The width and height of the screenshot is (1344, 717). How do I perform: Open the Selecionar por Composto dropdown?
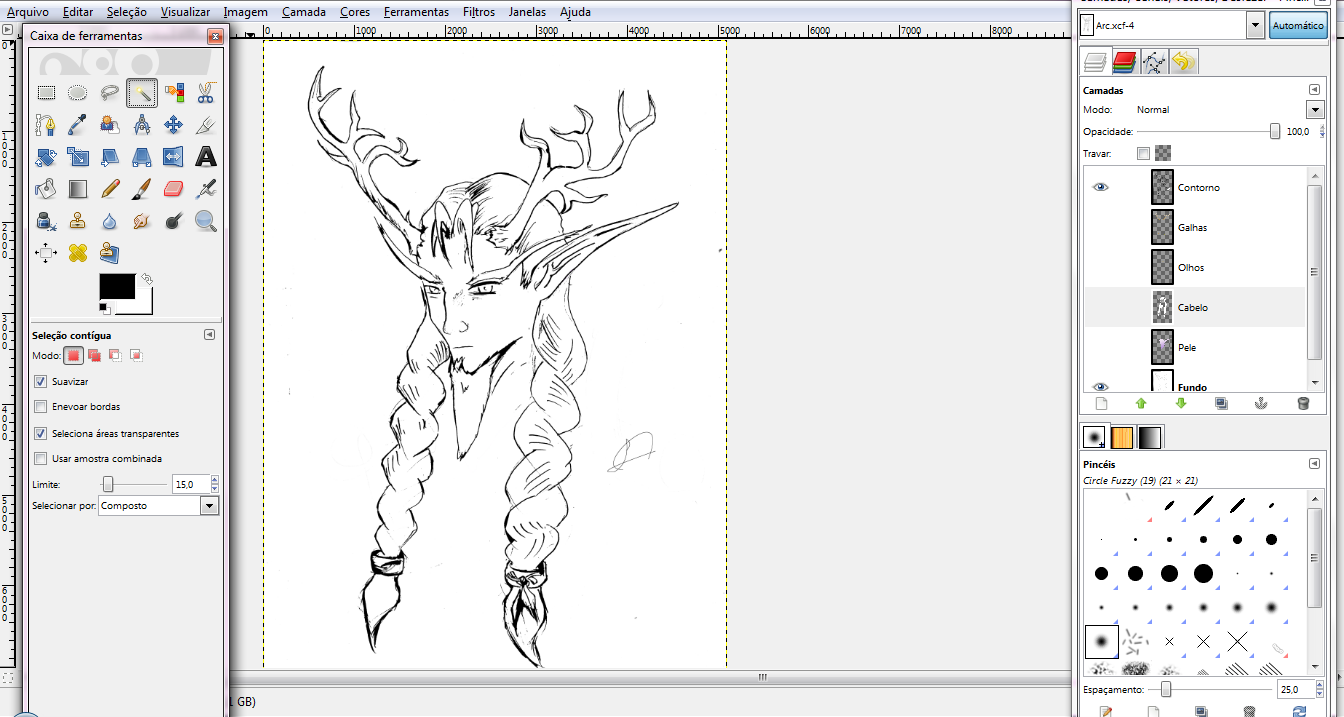209,506
